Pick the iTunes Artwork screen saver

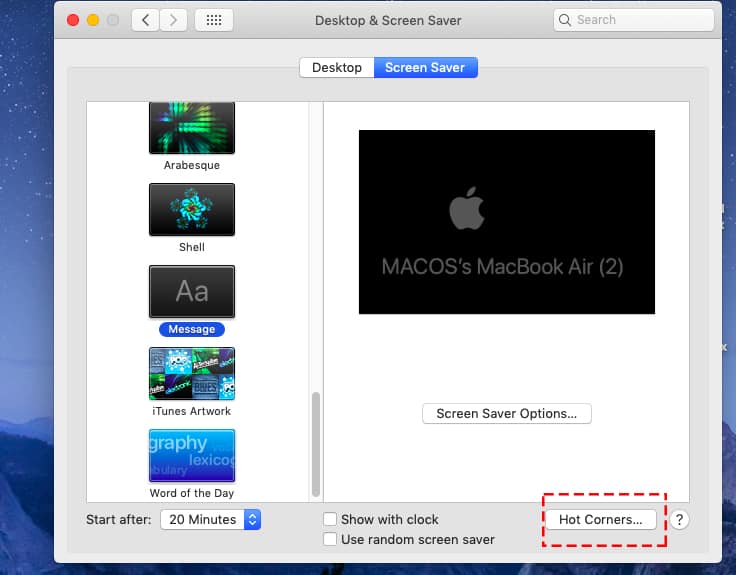(192, 373)
